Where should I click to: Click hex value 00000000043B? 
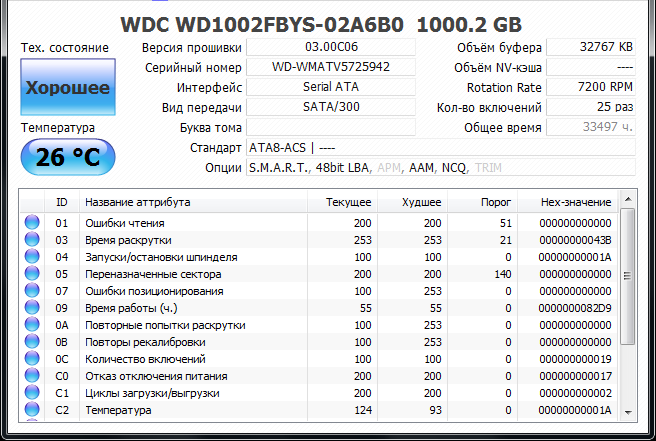click(x=575, y=240)
